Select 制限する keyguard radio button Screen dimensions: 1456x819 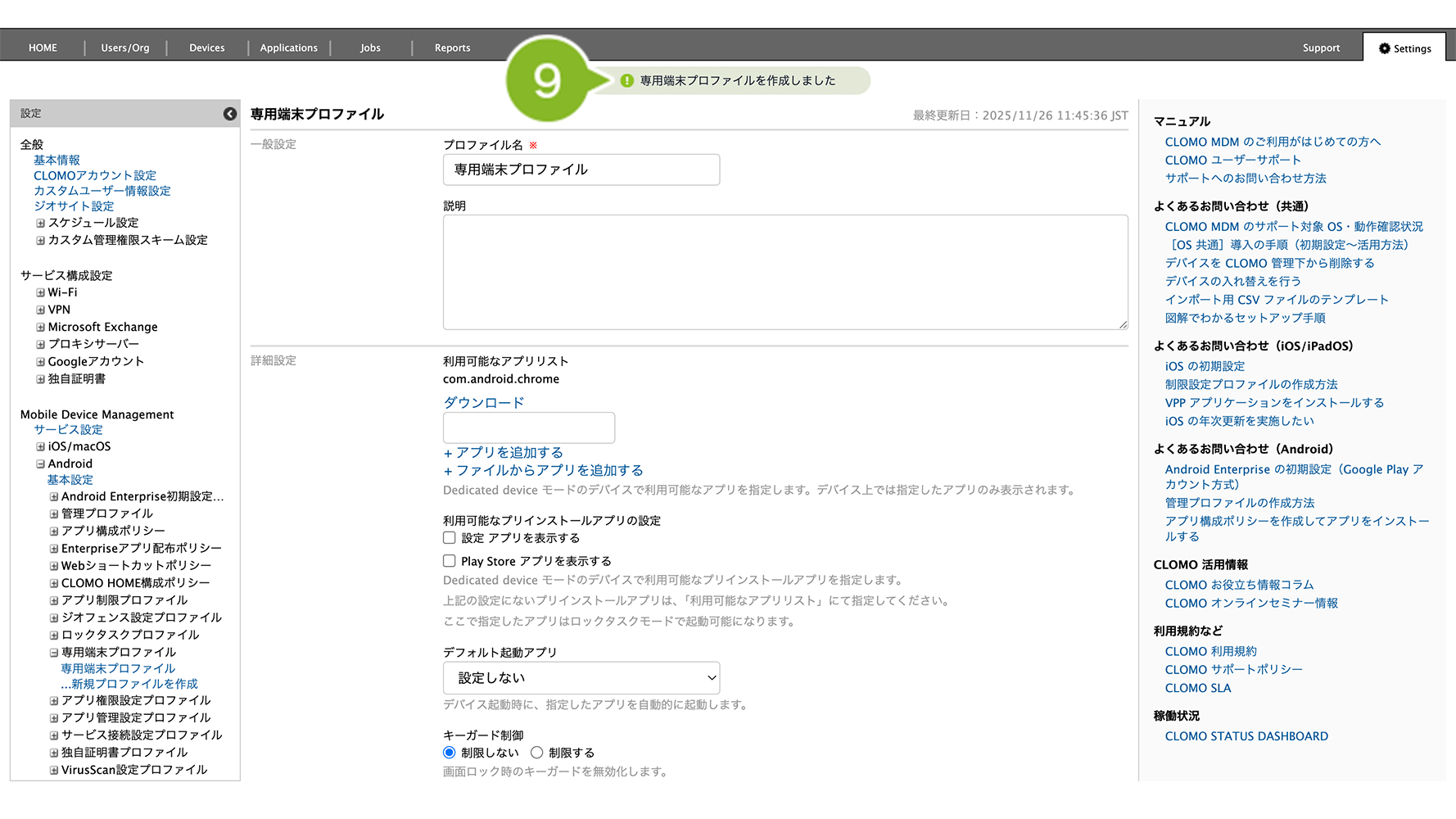(537, 753)
